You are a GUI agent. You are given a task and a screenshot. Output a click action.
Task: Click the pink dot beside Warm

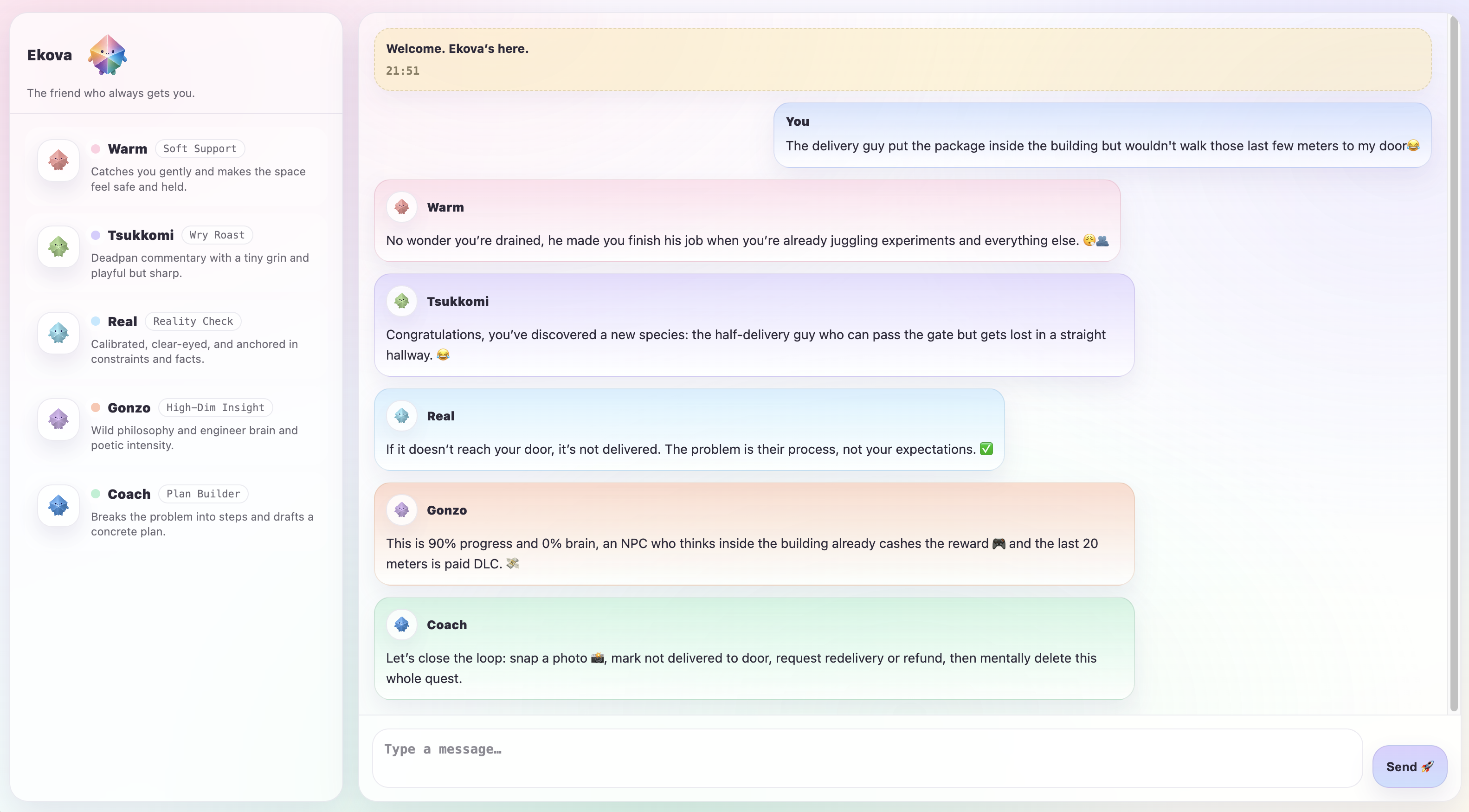pos(96,149)
